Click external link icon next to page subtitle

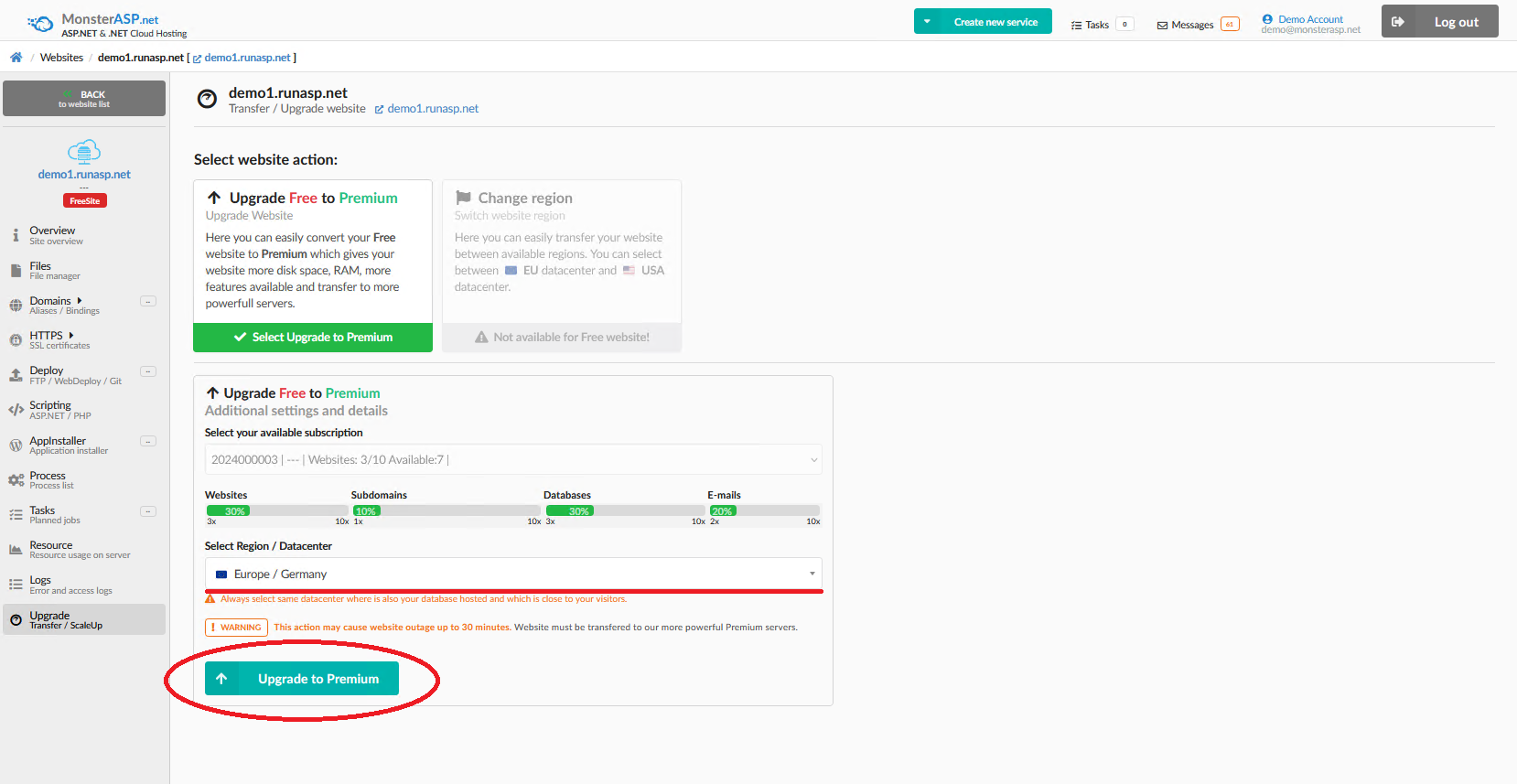[379, 109]
